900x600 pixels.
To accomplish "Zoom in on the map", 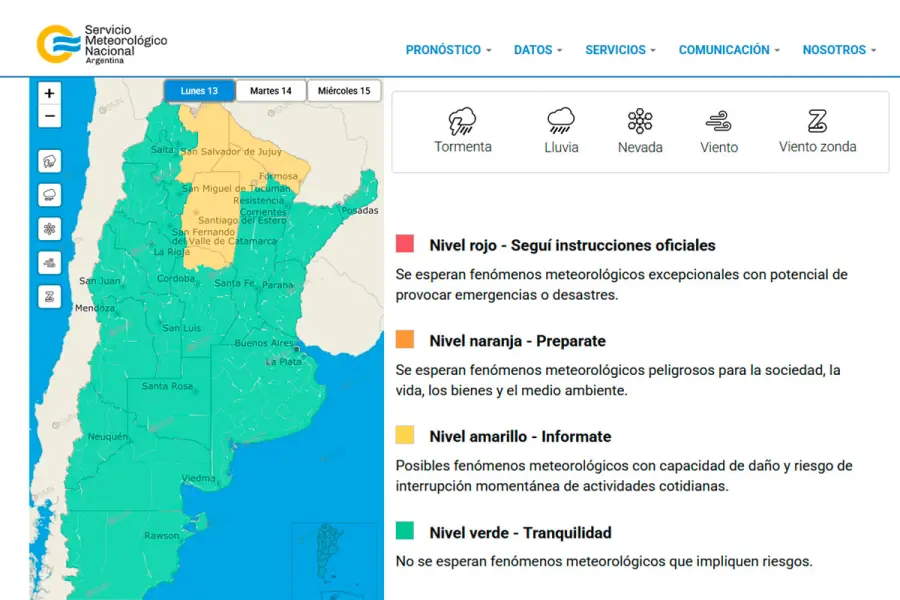I will [x=50, y=93].
